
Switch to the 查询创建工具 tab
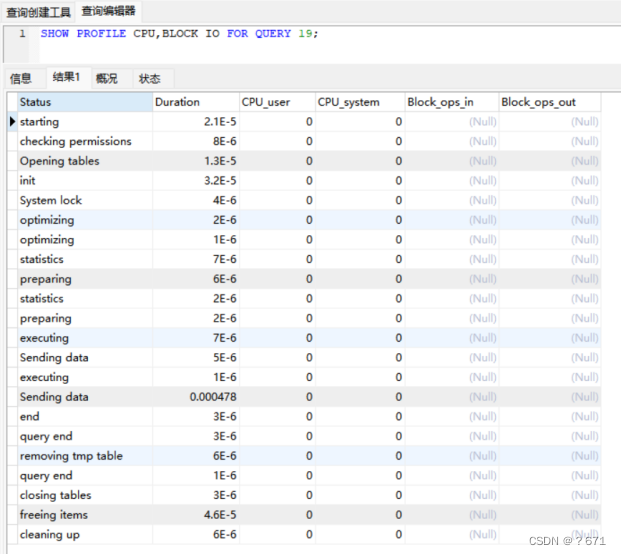[38, 11]
